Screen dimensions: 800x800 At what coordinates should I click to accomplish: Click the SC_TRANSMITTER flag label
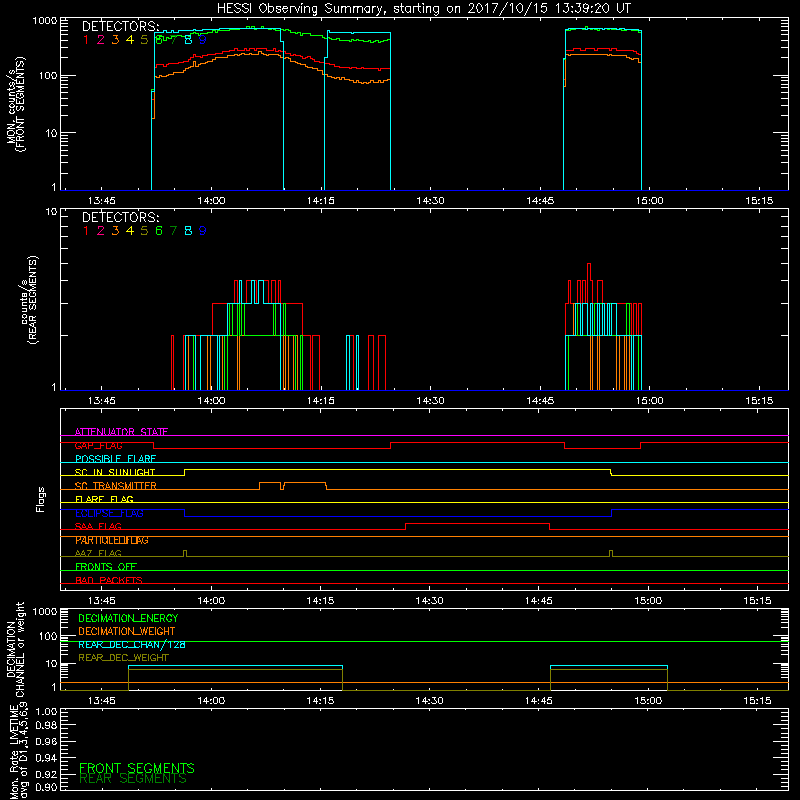(116, 486)
